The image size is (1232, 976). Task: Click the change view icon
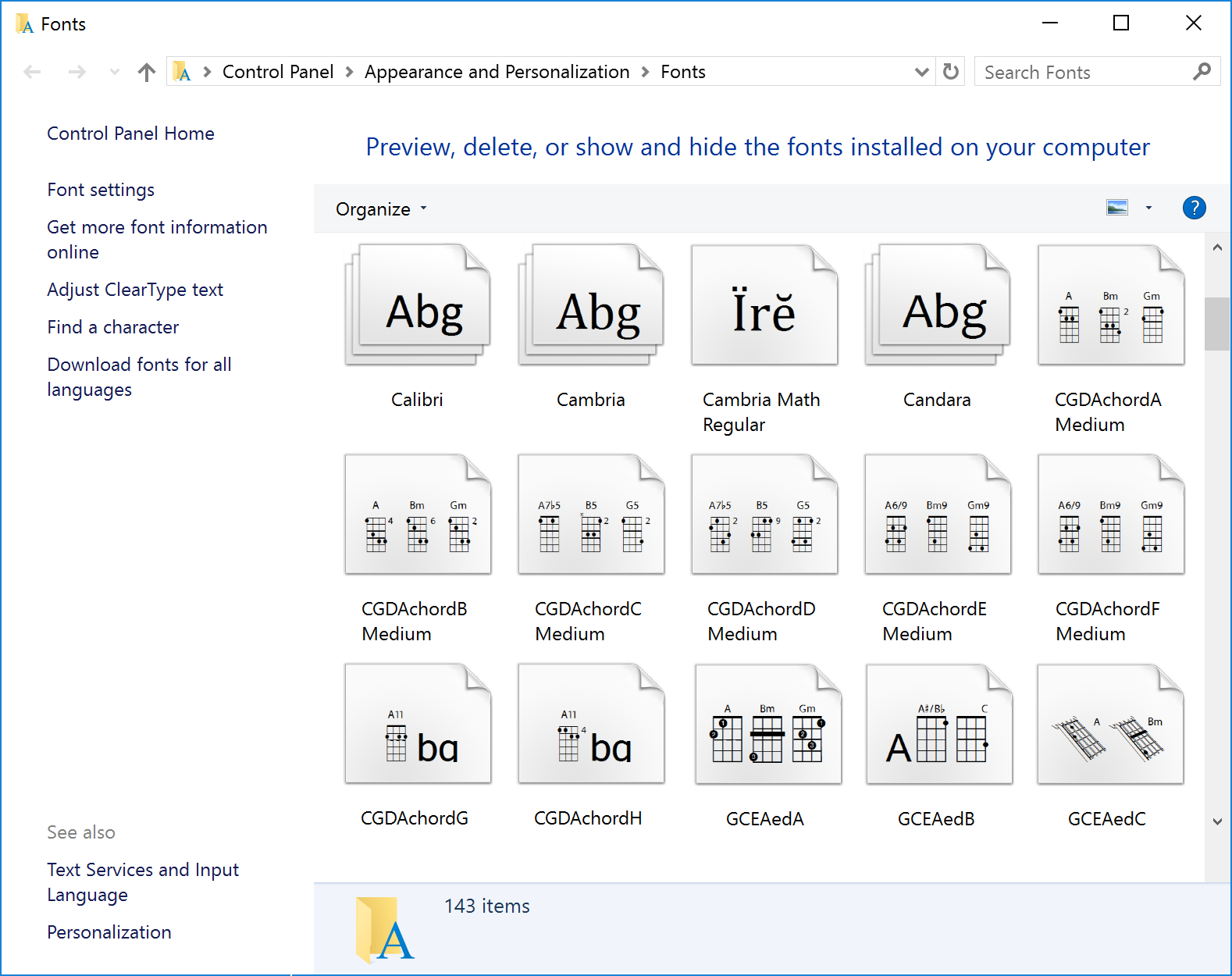[x=1117, y=208]
